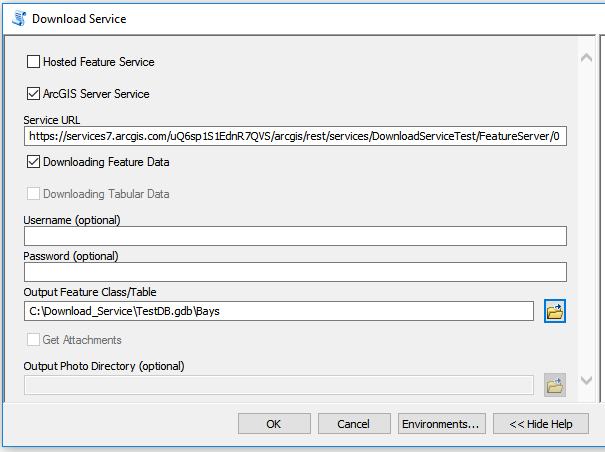Check the Downloading Tabular Data option
Viewport: 605px width, 452px height.
(x=33, y=193)
